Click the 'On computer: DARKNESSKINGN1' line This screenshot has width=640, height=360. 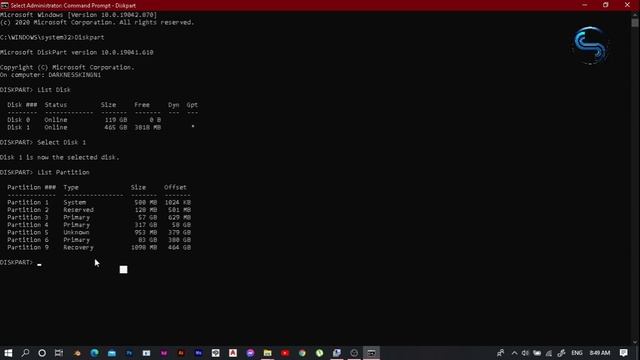point(51,75)
